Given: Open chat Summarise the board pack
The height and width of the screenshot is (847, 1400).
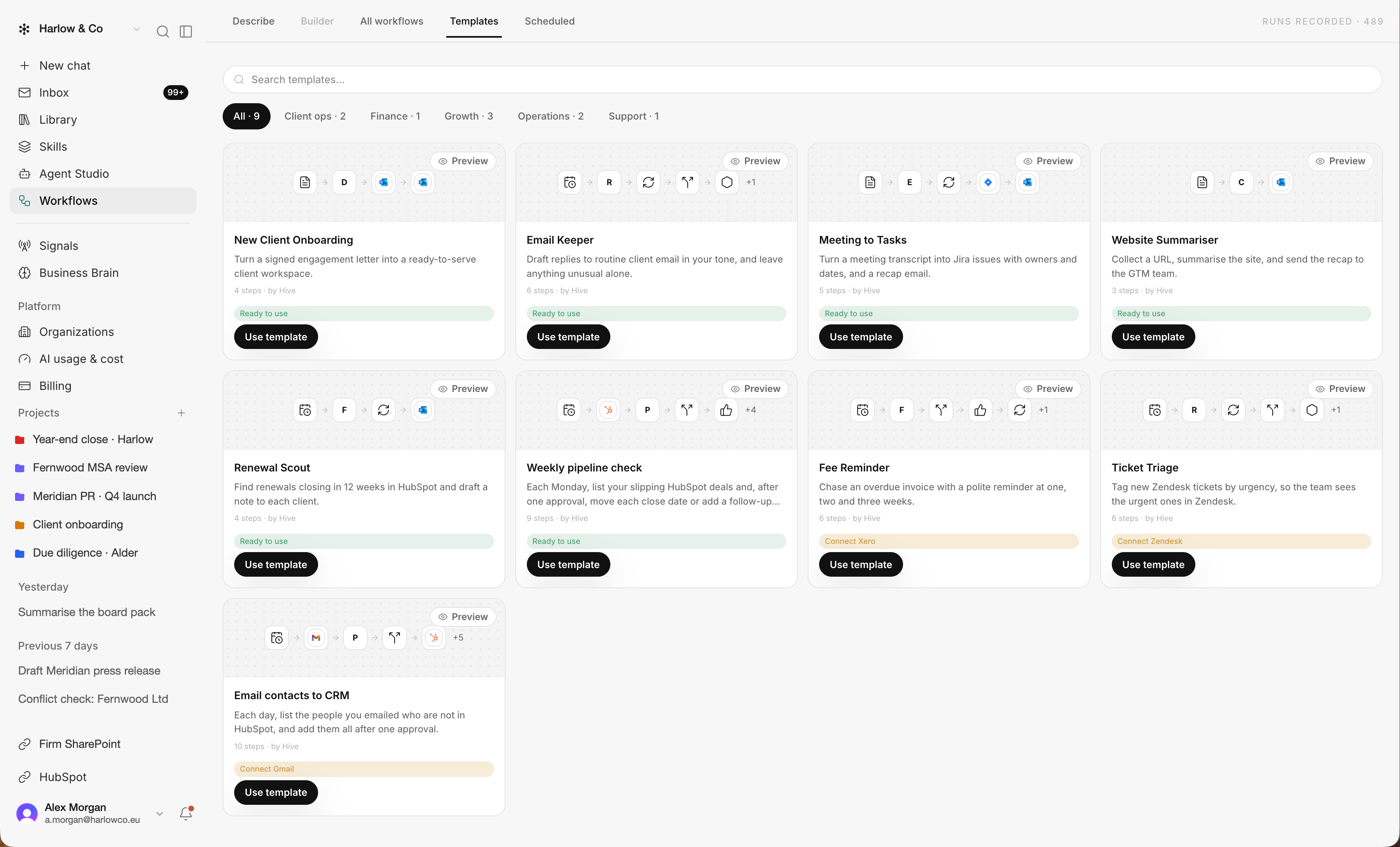Looking at the screenshot, I should [86, 612].
